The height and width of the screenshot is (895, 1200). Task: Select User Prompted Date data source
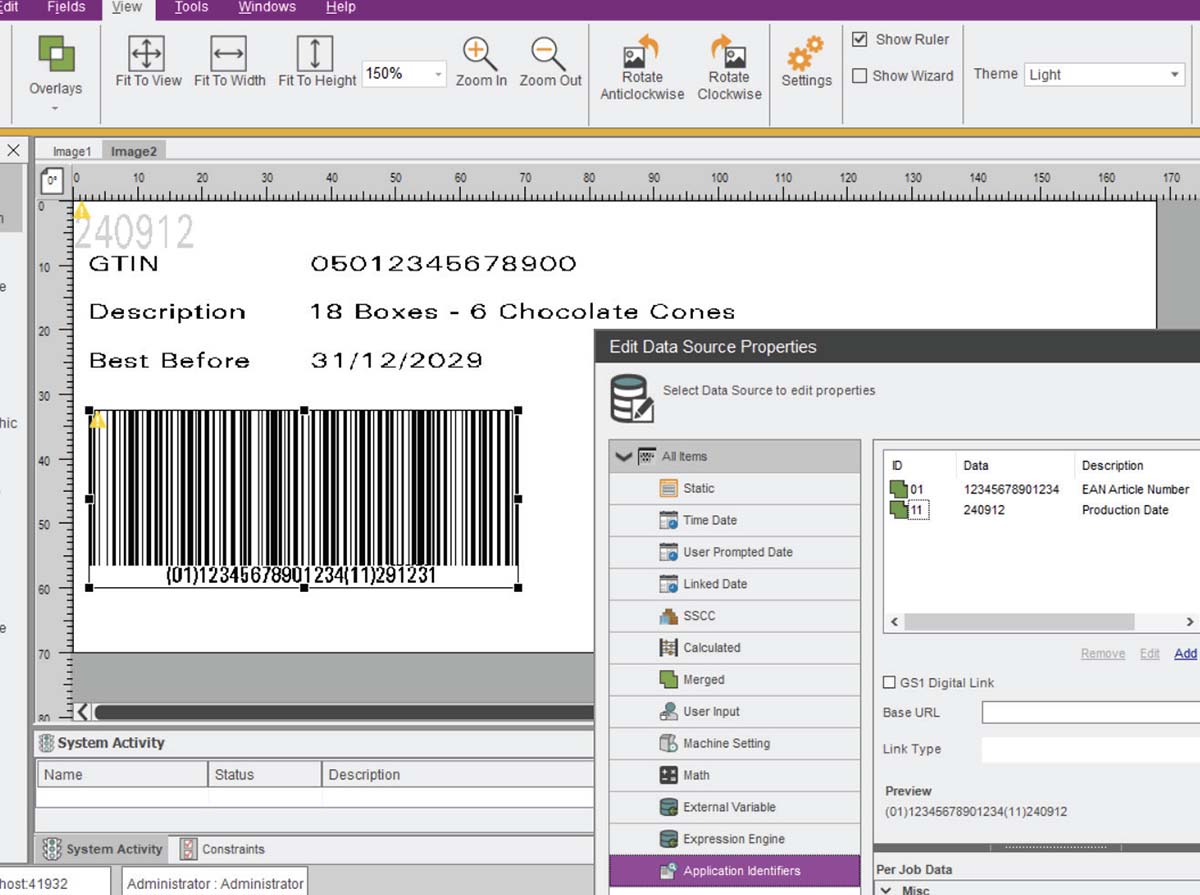(735, 552)
